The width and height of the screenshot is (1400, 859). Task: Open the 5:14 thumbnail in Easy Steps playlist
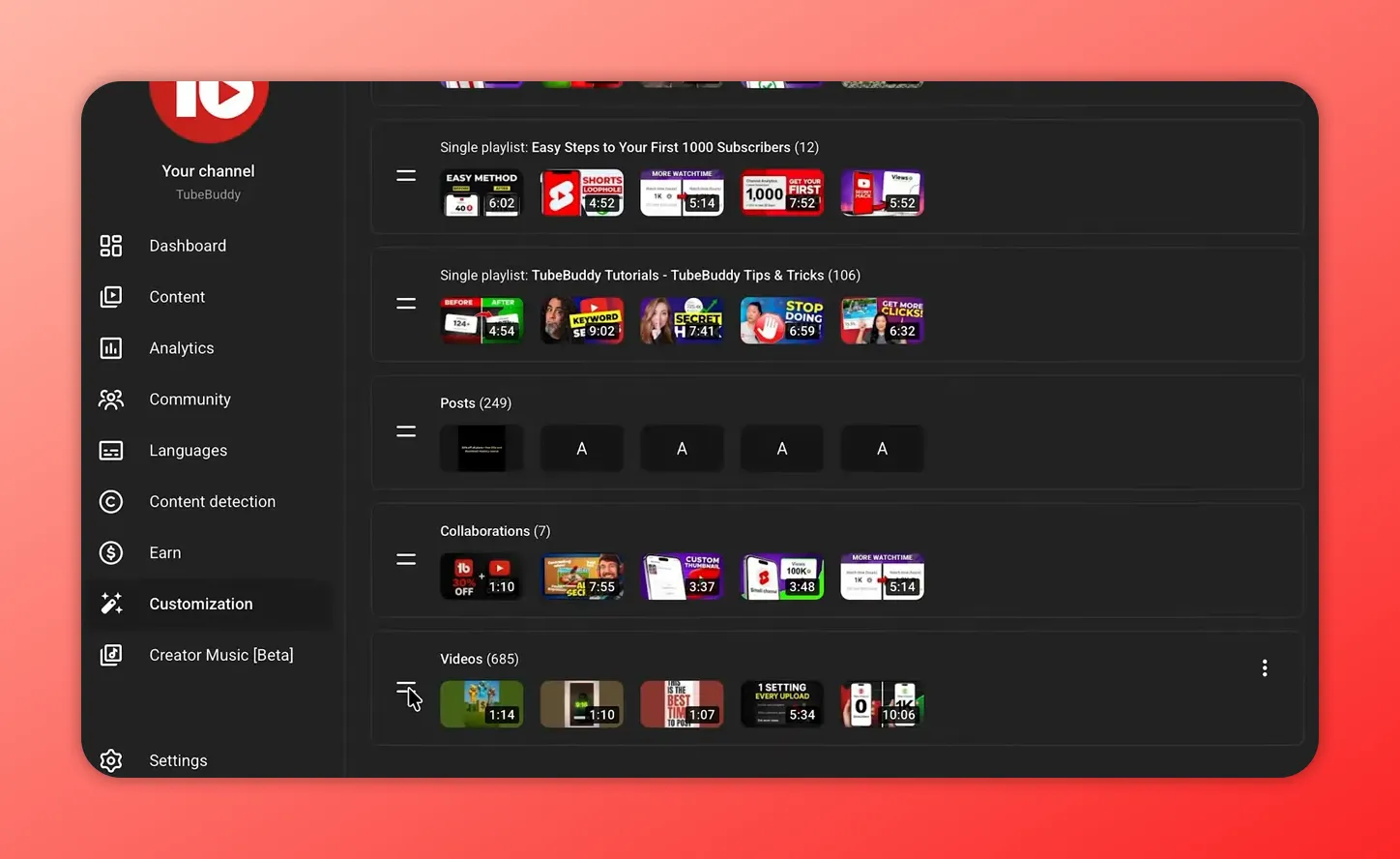(x=682, y=193)
